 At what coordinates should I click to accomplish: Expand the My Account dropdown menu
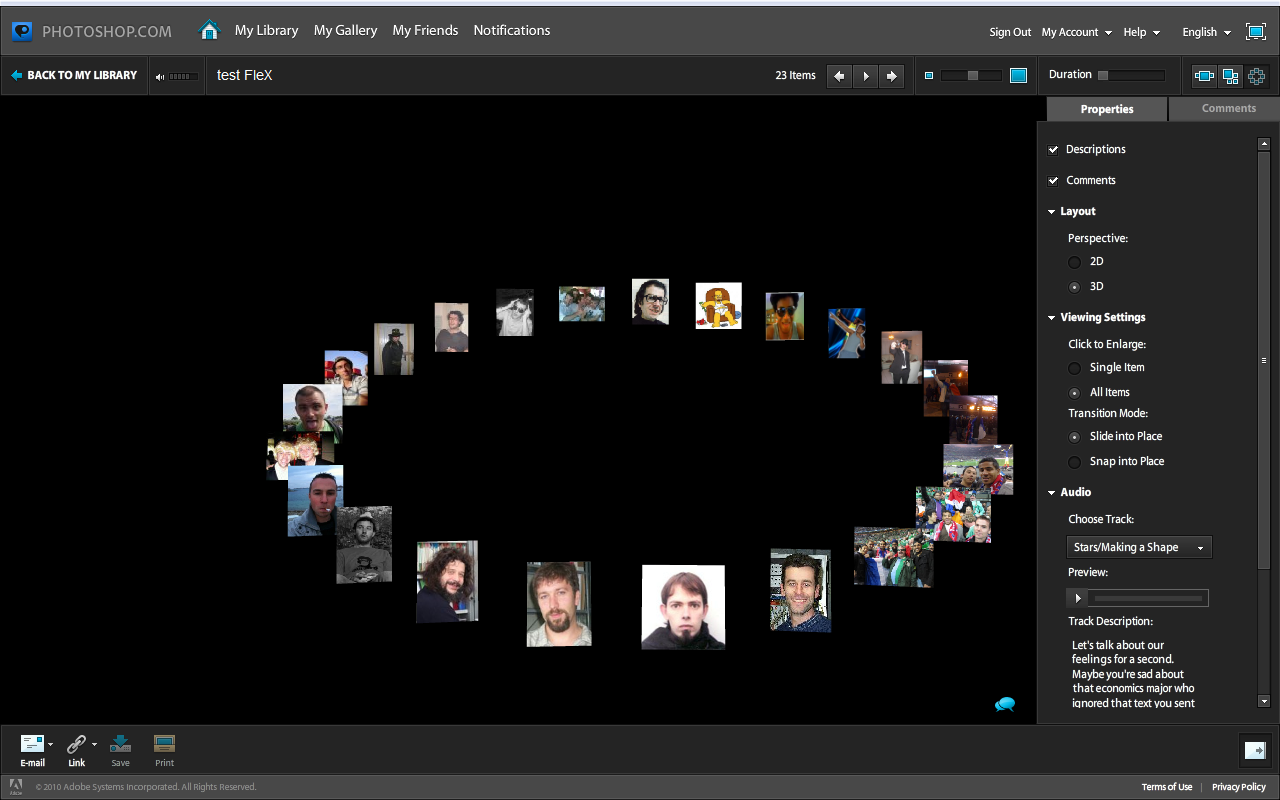pos(1076,32)
